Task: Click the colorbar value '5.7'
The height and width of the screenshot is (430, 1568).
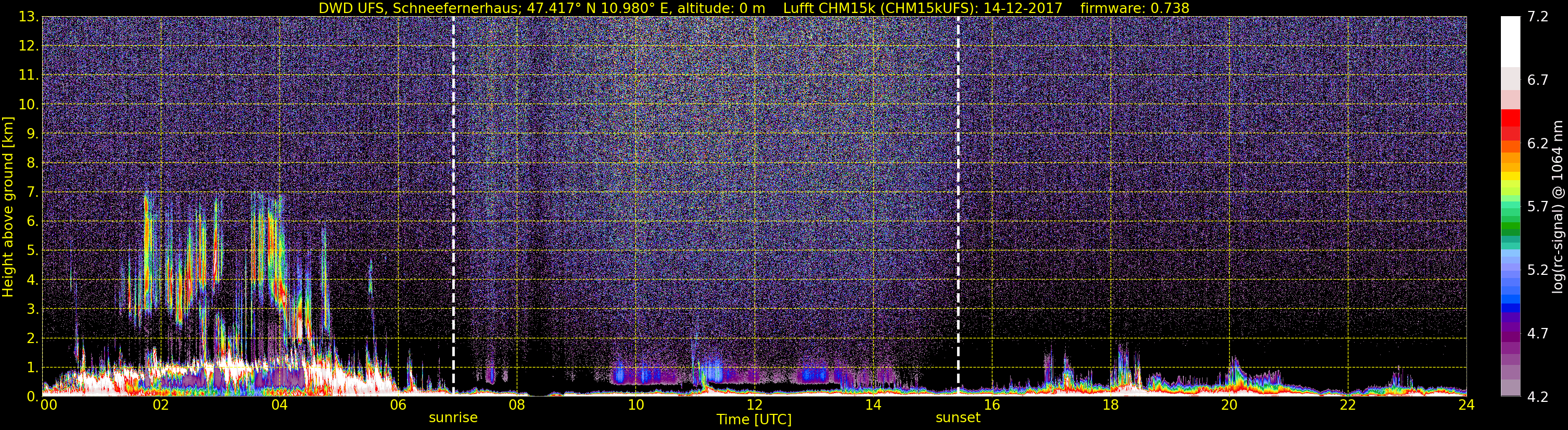Action: click(x=1538, y=207)
